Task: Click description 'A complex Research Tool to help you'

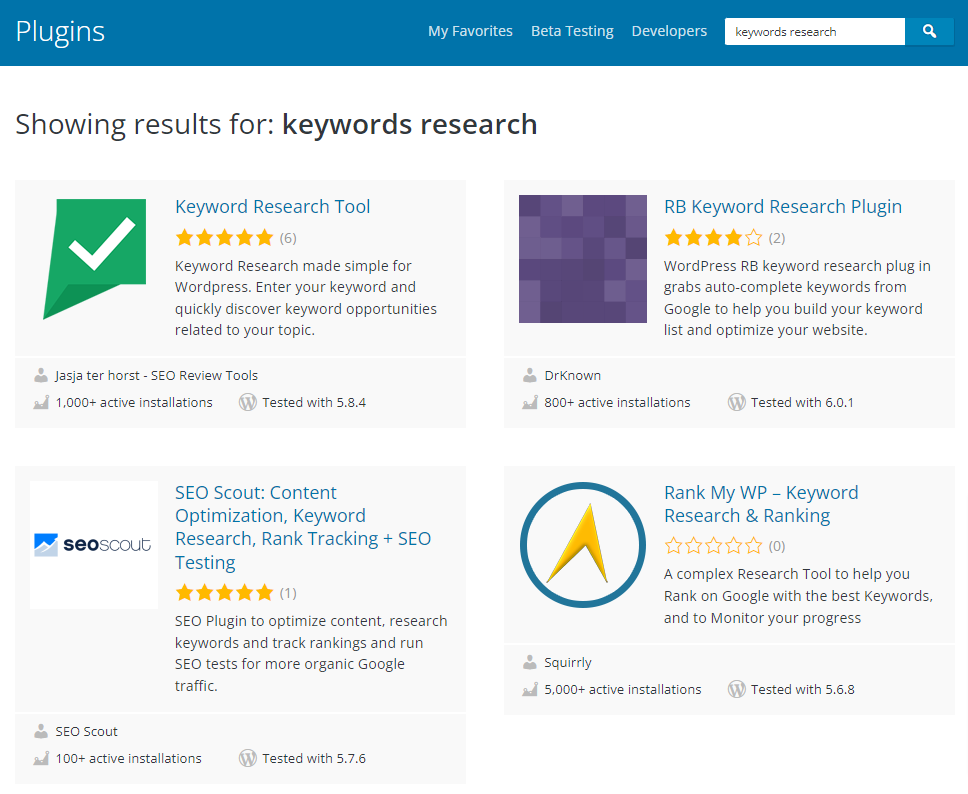Action: [x=798, y=596]
